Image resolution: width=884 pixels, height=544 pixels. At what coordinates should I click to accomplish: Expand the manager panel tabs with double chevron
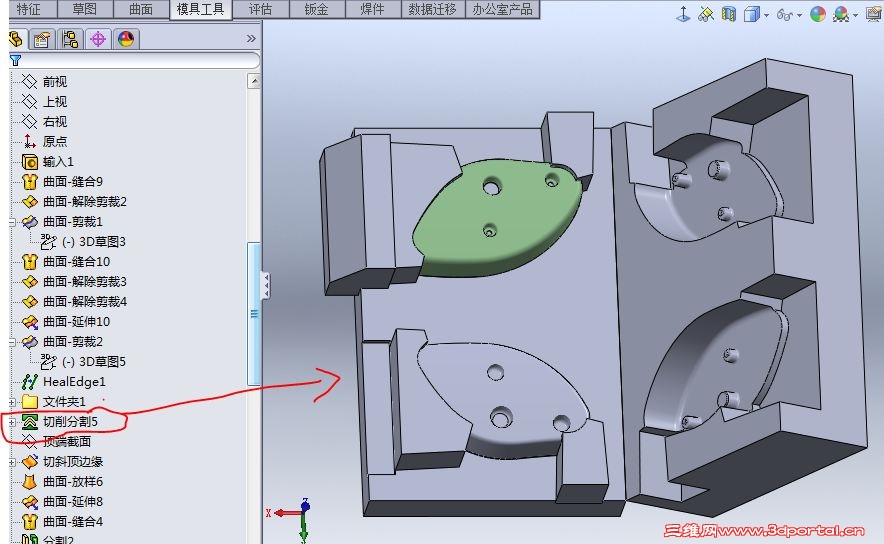251,38
